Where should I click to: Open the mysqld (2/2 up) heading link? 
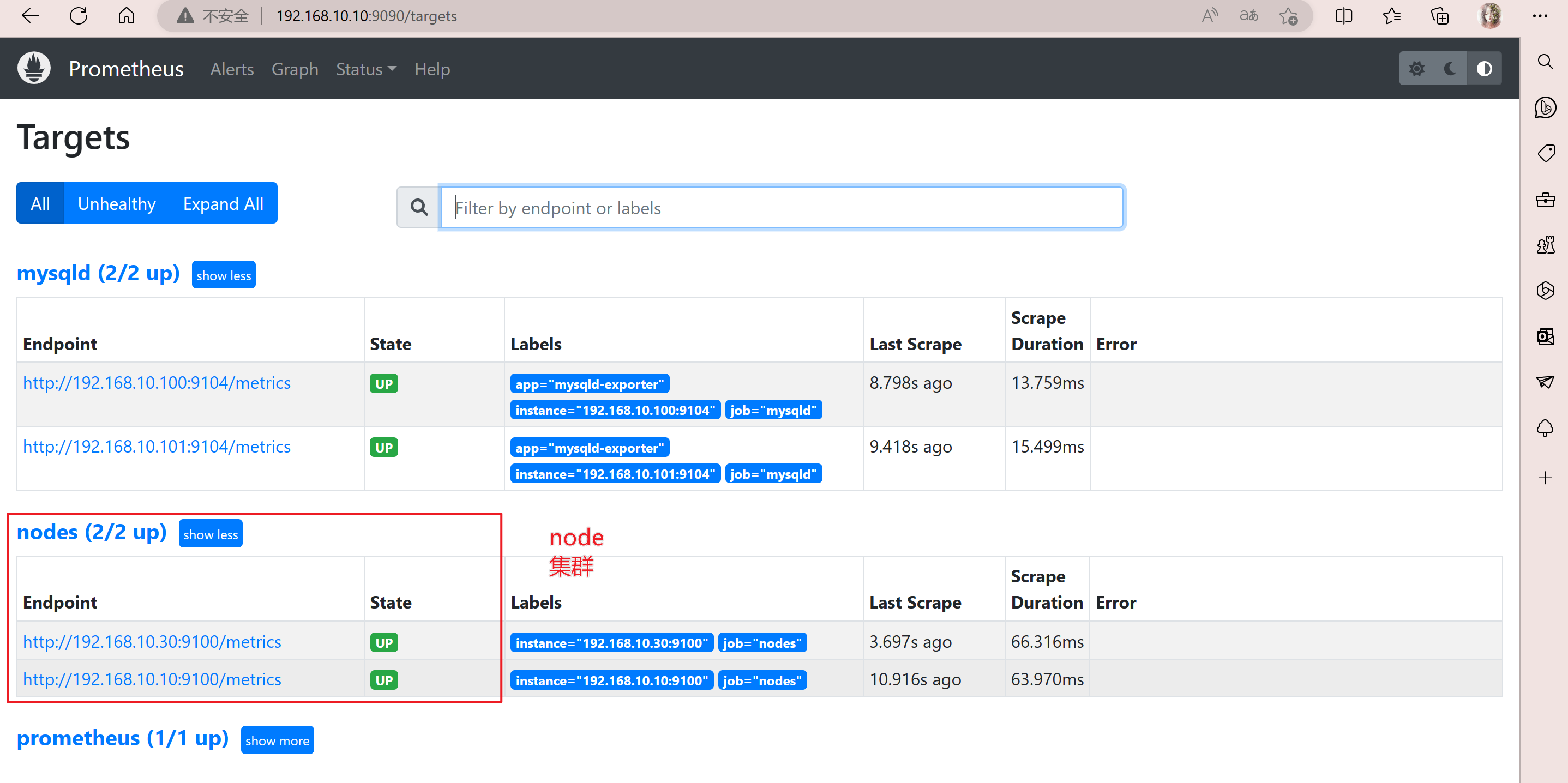coord(98,273)
